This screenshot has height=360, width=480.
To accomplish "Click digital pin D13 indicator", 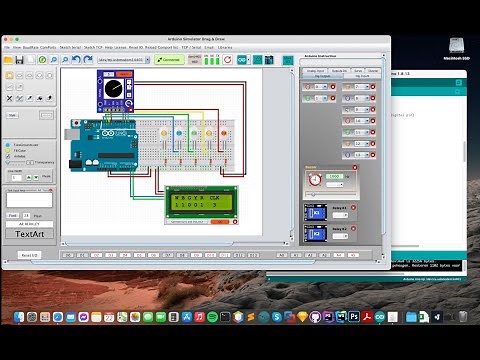I will (x=253, y=255).
